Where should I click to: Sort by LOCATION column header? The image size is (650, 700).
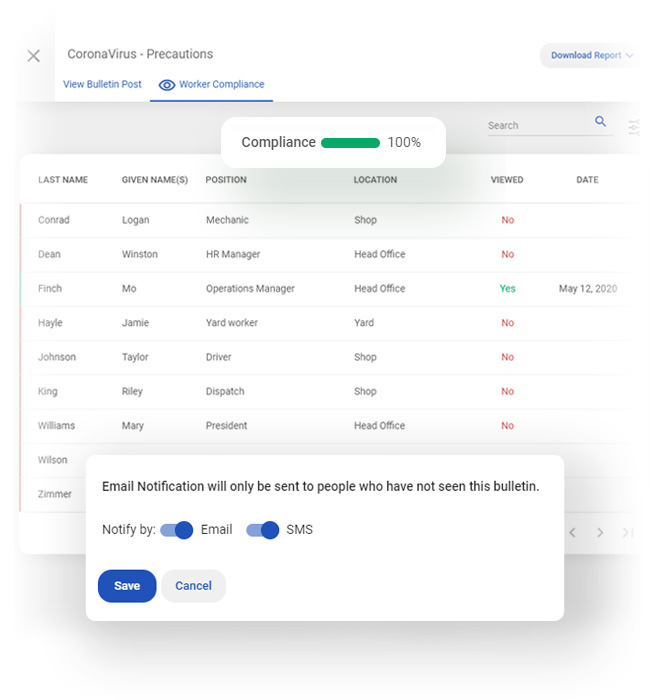(x=375, y=179)
